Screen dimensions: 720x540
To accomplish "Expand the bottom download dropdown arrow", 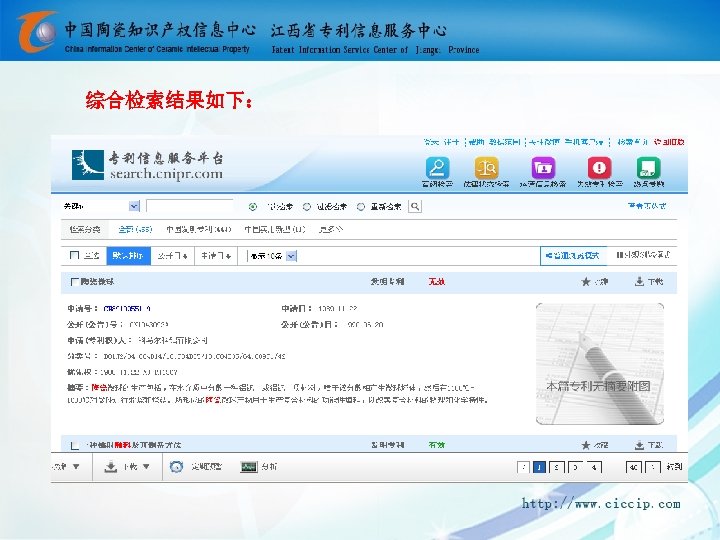I will pos(146,467).
